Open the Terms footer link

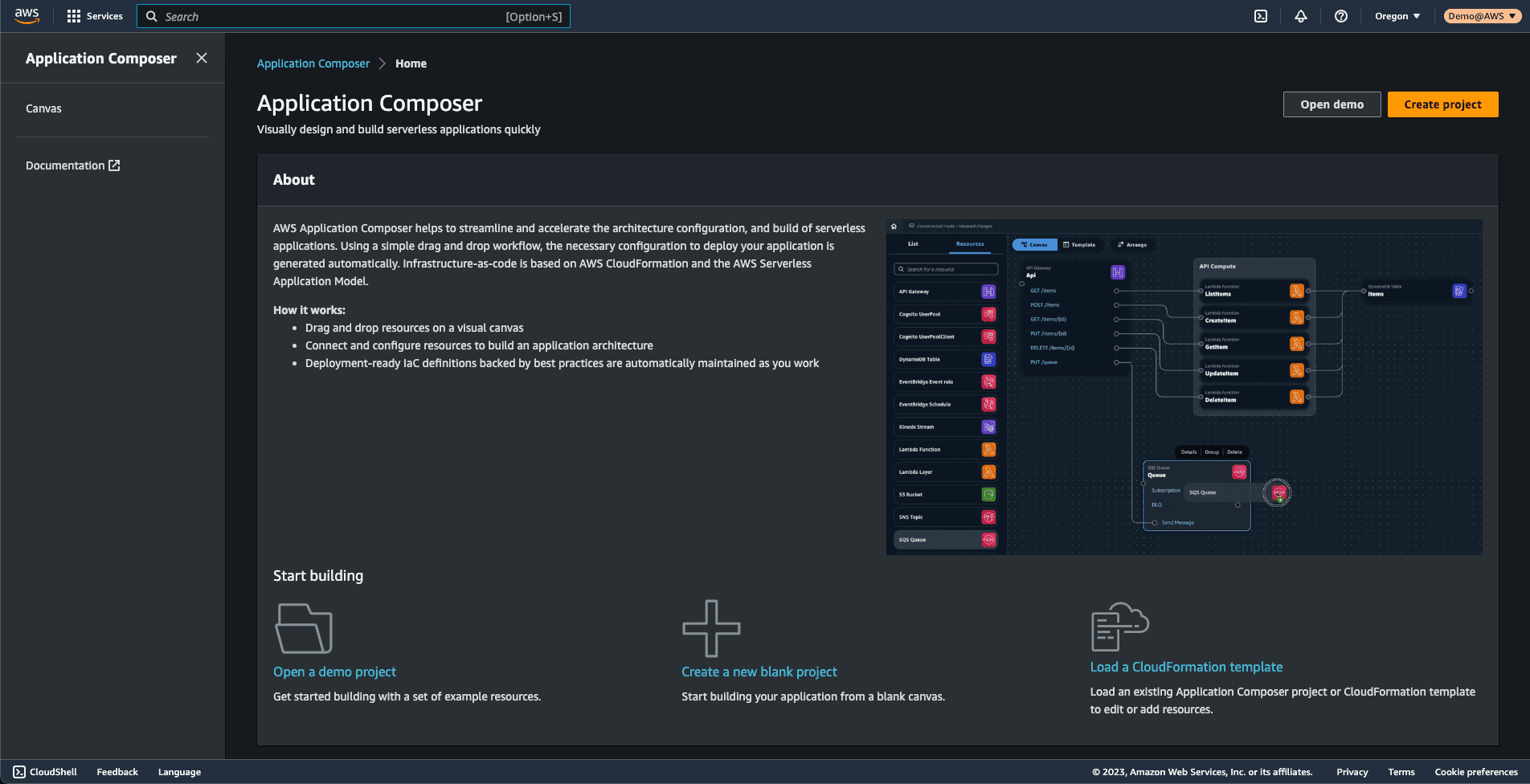click(1401, 772)
